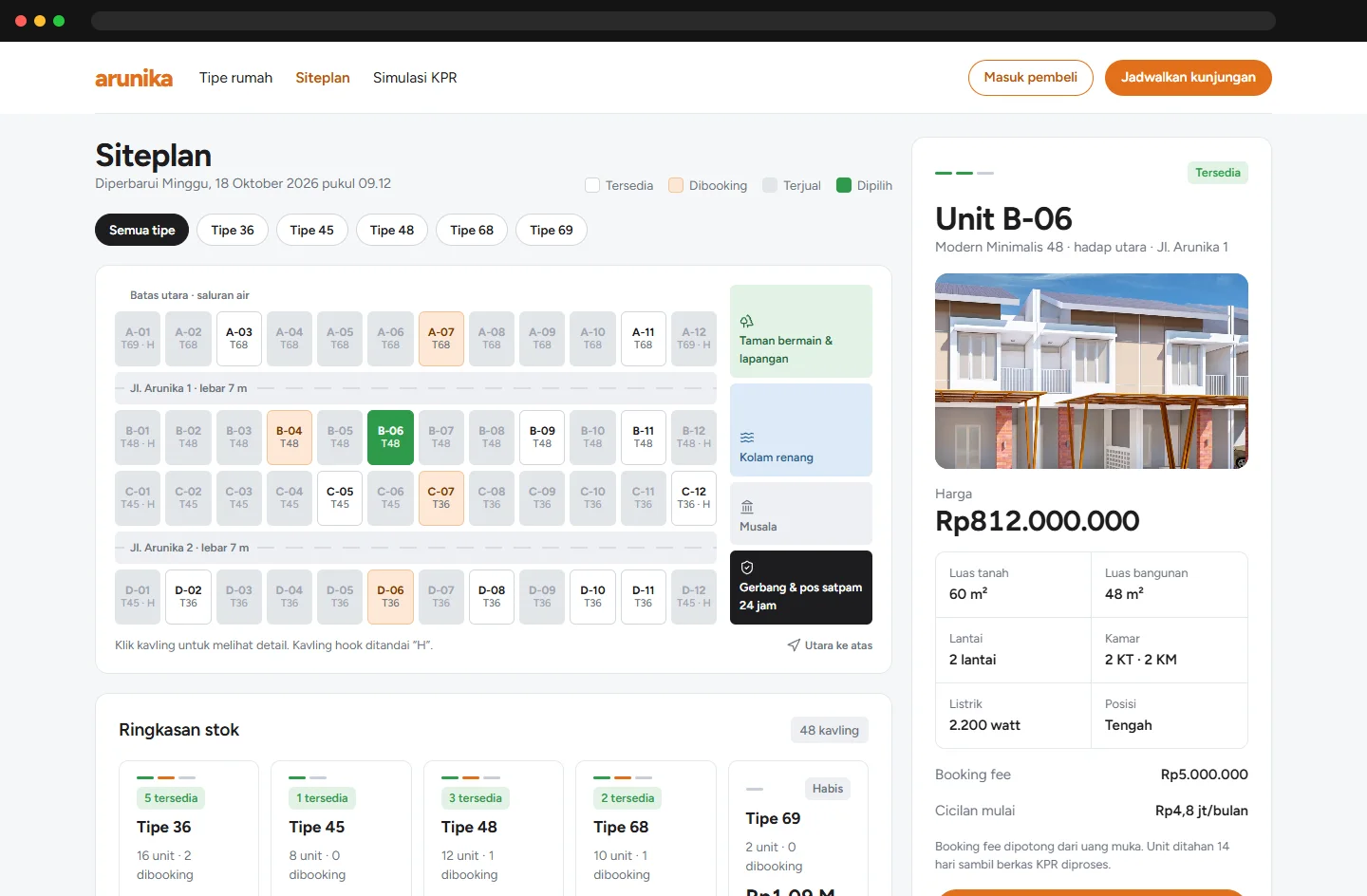Click the waves icon above Kolam renang

click(x=747, y=438)
